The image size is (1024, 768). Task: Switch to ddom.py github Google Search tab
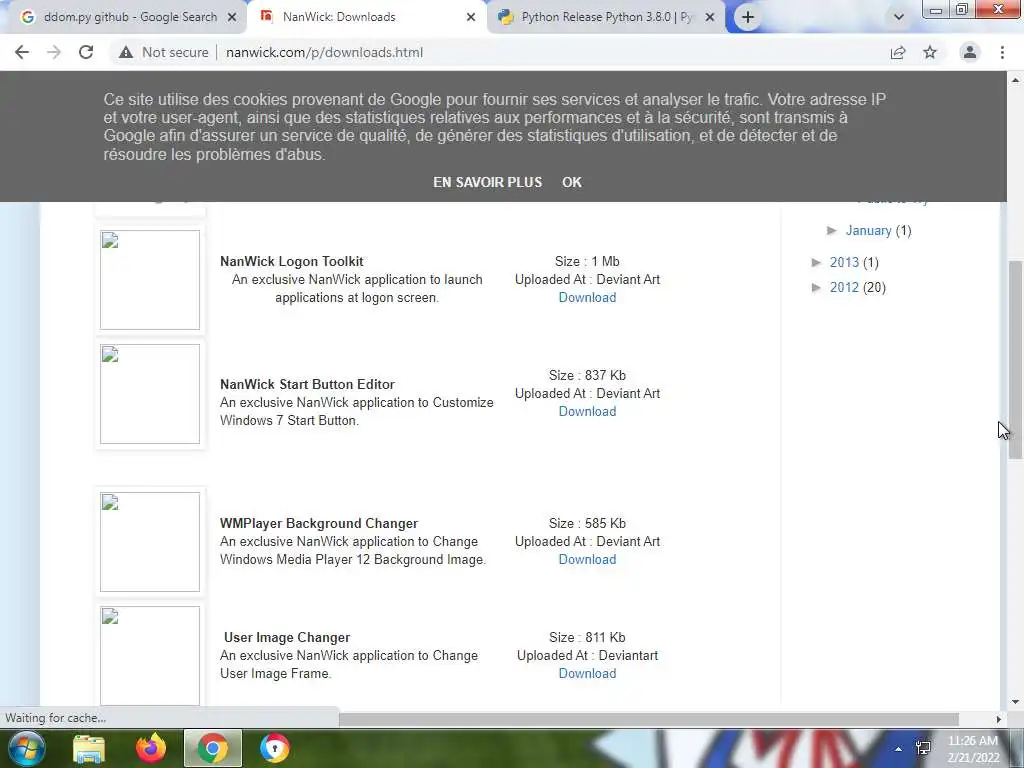(123, 17)
